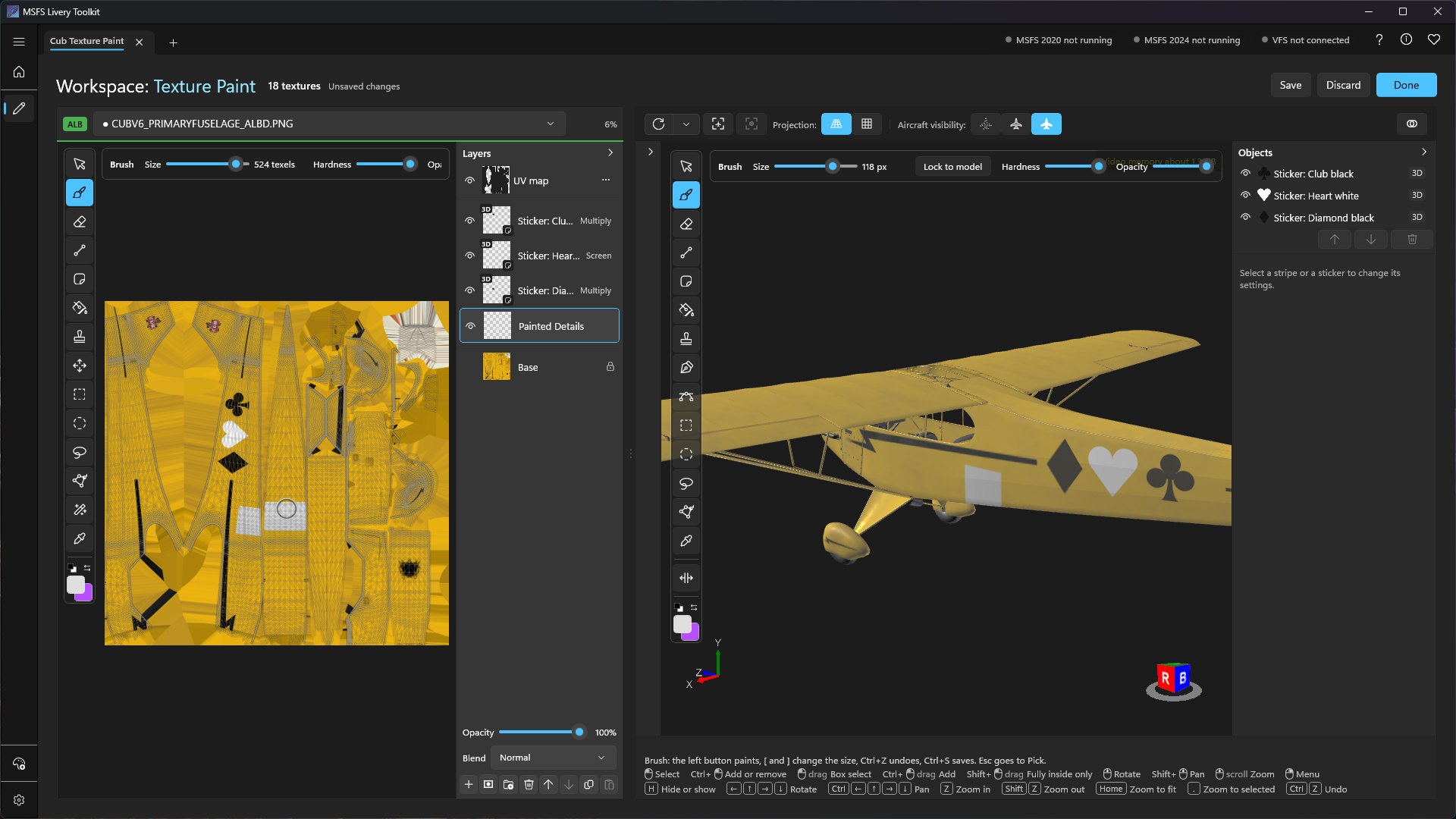Select the rectangular marquee in the 3D toolbar

click(x=686, y=425)
